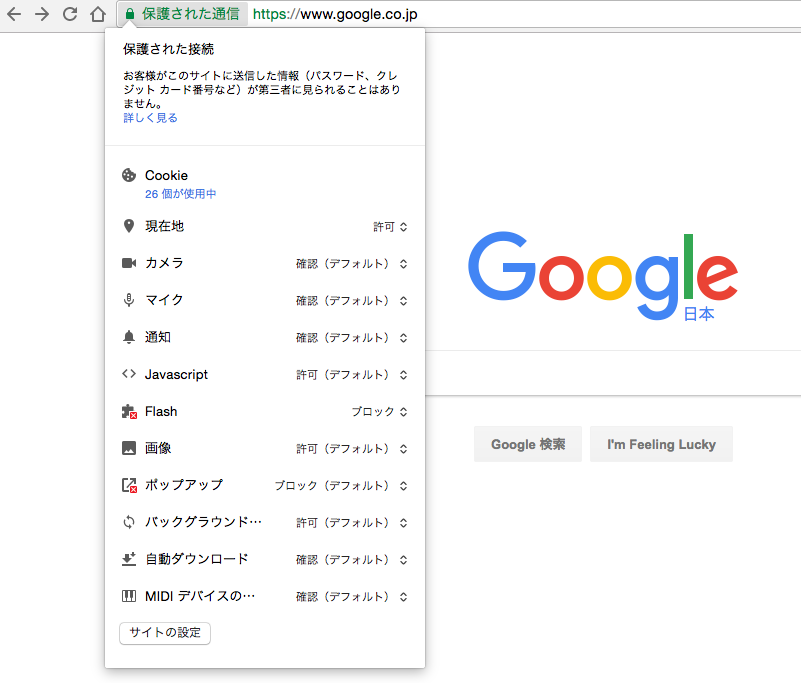Click the 日本 text under the Google logo
This screenshot has width=801, height=683.
pyautogui.click(x=699, y=314)
